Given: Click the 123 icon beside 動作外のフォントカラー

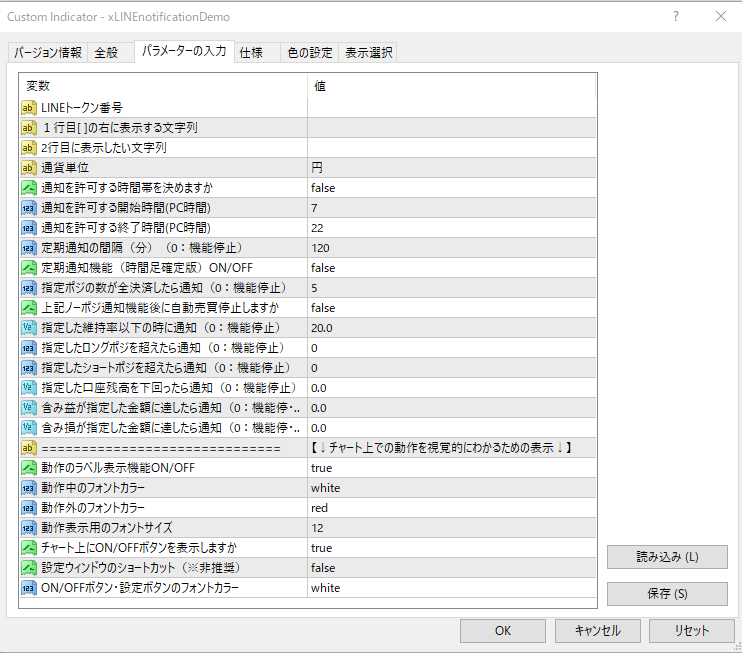Looking at the screenshot, I should point(28,508).
